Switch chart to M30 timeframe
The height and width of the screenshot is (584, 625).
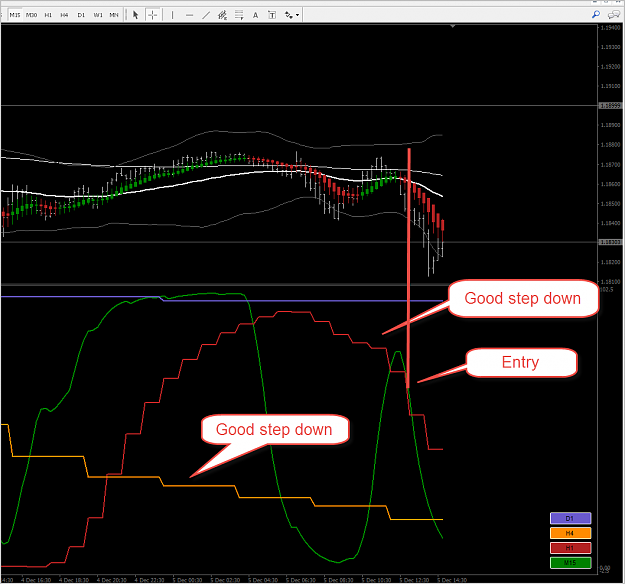31,15
